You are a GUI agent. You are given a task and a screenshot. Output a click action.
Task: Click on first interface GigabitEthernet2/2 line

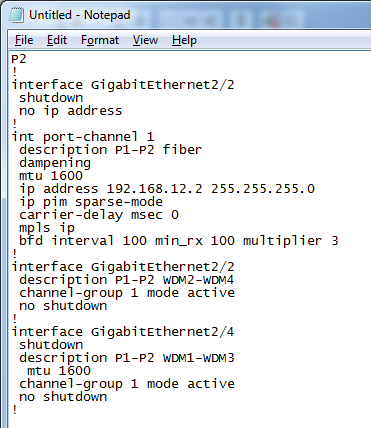pyautogui.click(x=123, y=85)
